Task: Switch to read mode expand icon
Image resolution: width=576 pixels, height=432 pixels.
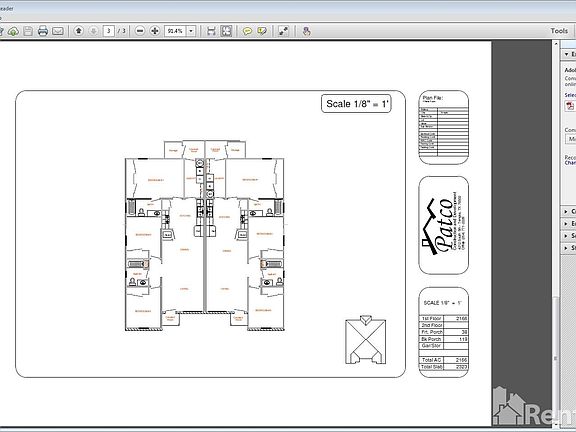Action: click(283, 31)
